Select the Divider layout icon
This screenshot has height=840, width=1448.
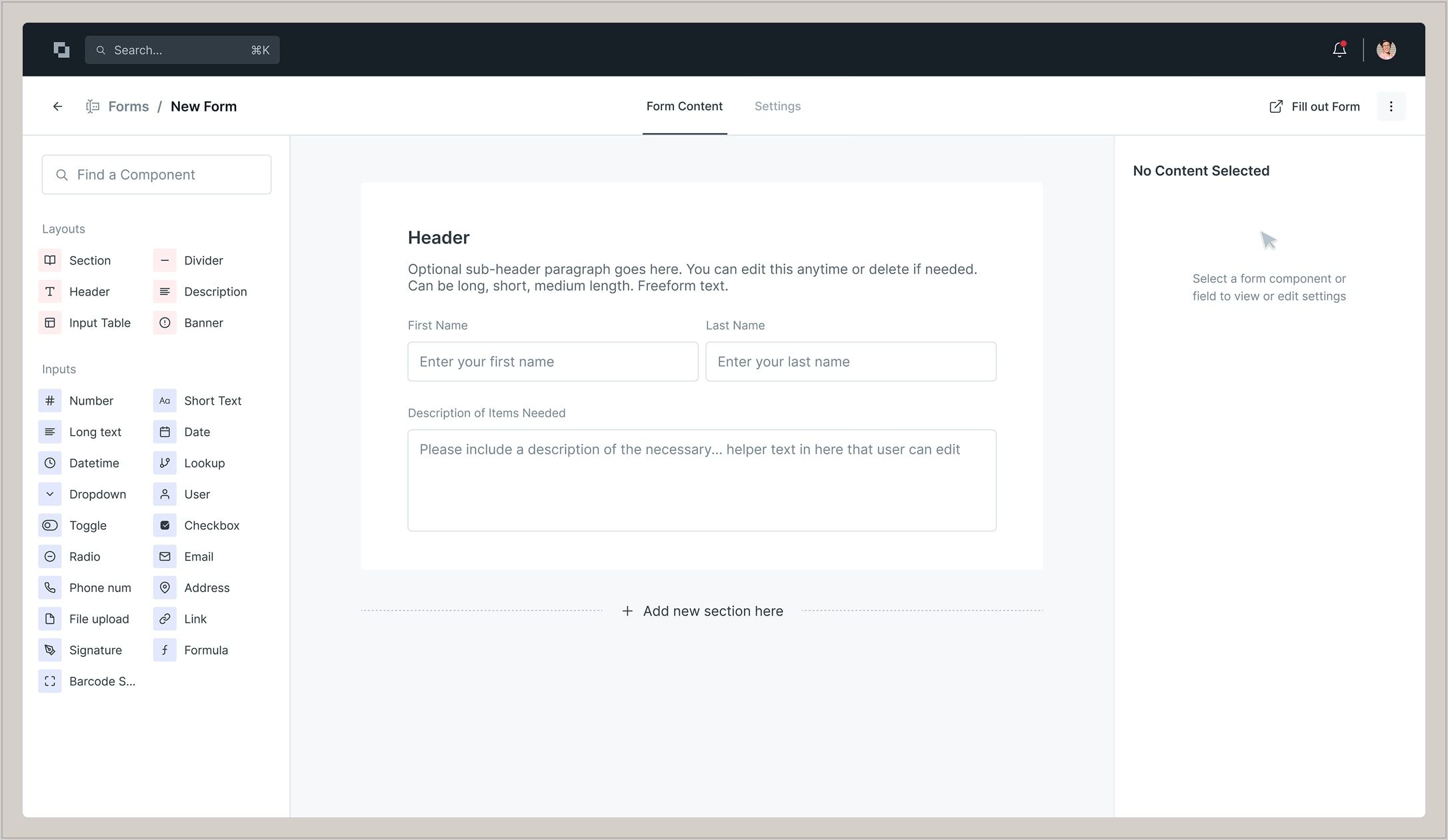pos(165,261)
